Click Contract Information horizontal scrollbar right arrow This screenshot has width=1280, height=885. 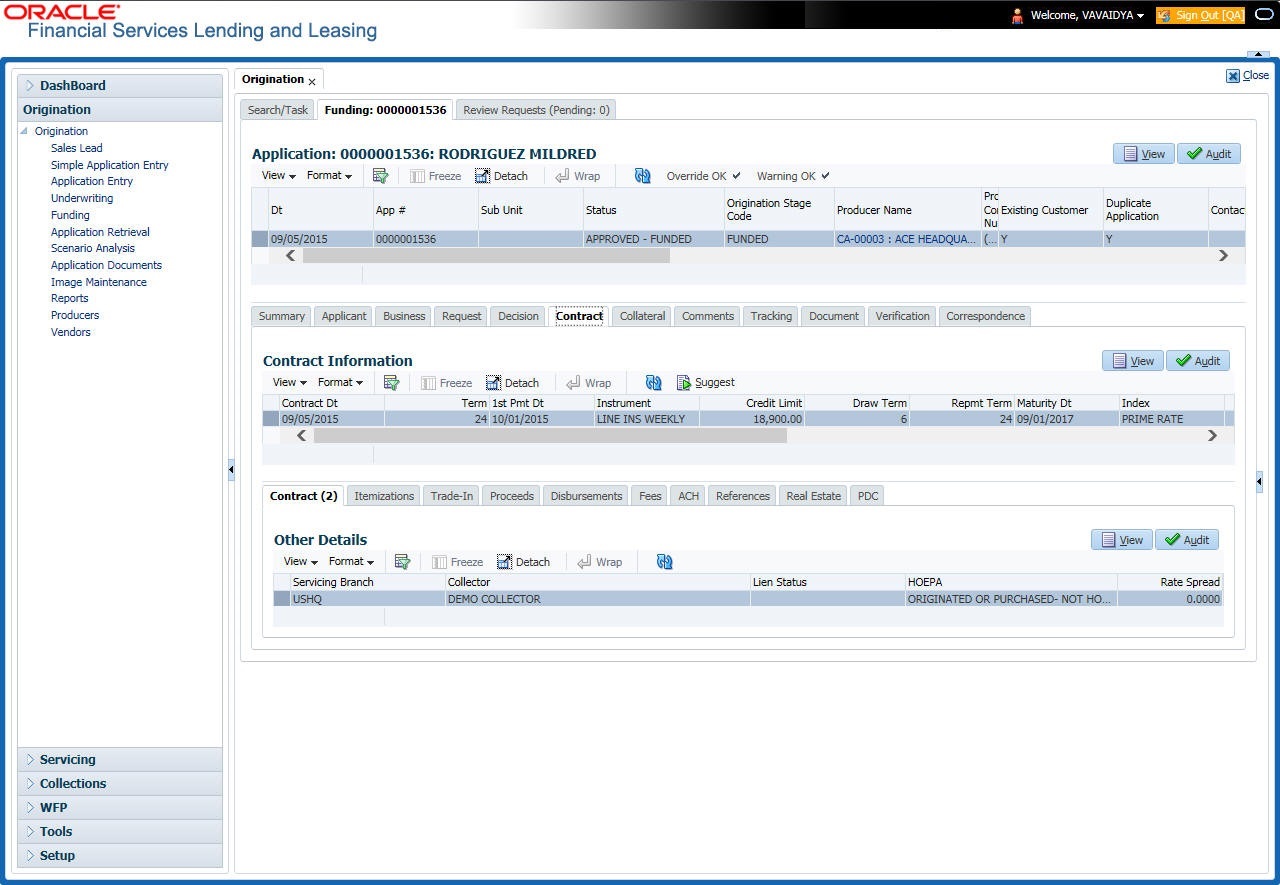point(1212,435)
